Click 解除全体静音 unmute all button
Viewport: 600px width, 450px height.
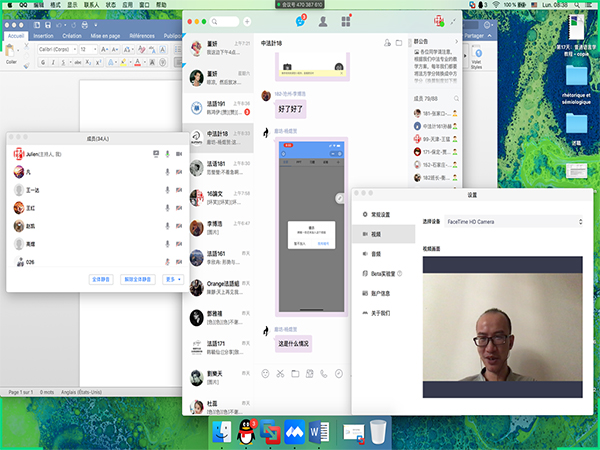click(138, 279)
